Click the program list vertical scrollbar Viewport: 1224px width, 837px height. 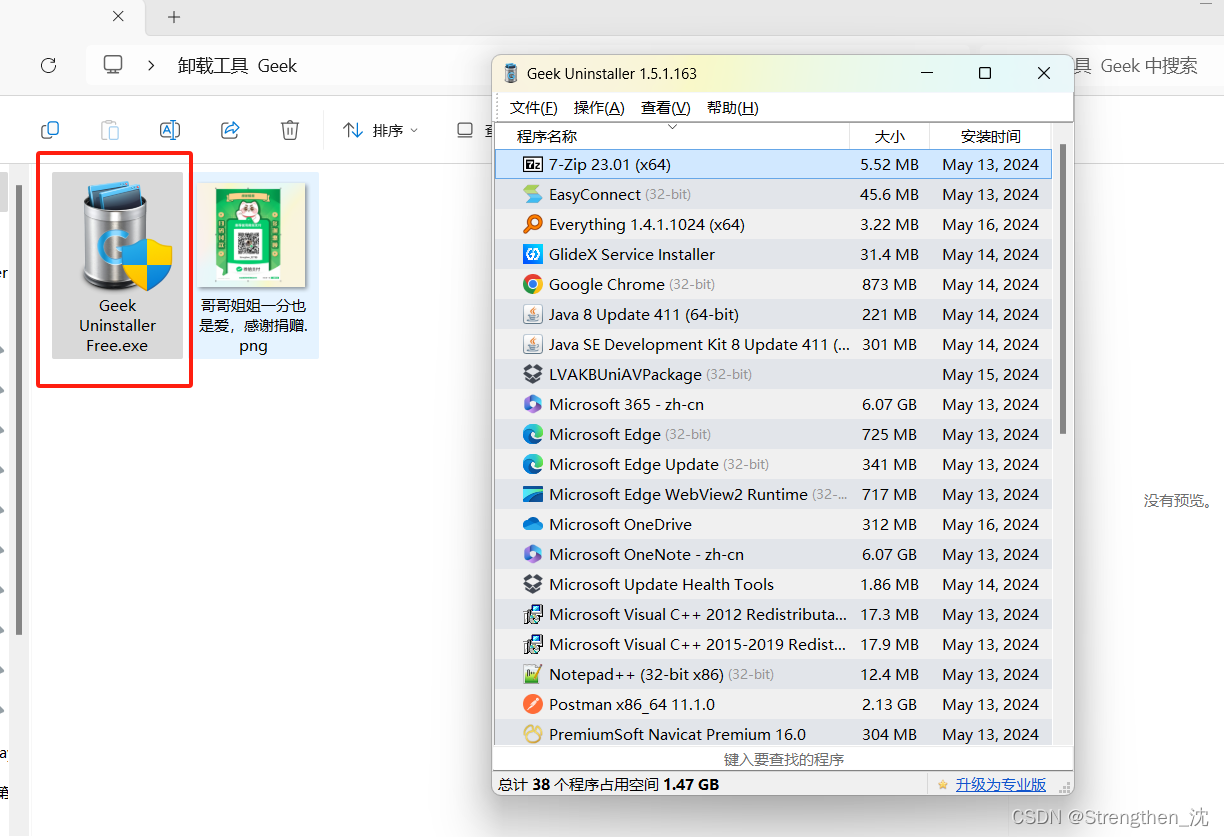tap(1063, 290)
